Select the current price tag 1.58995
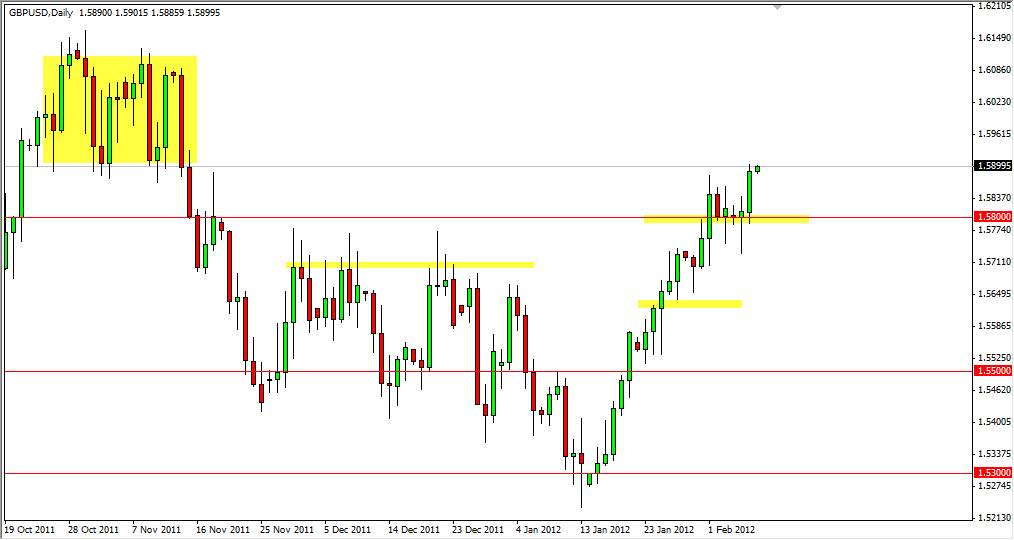 993,166
